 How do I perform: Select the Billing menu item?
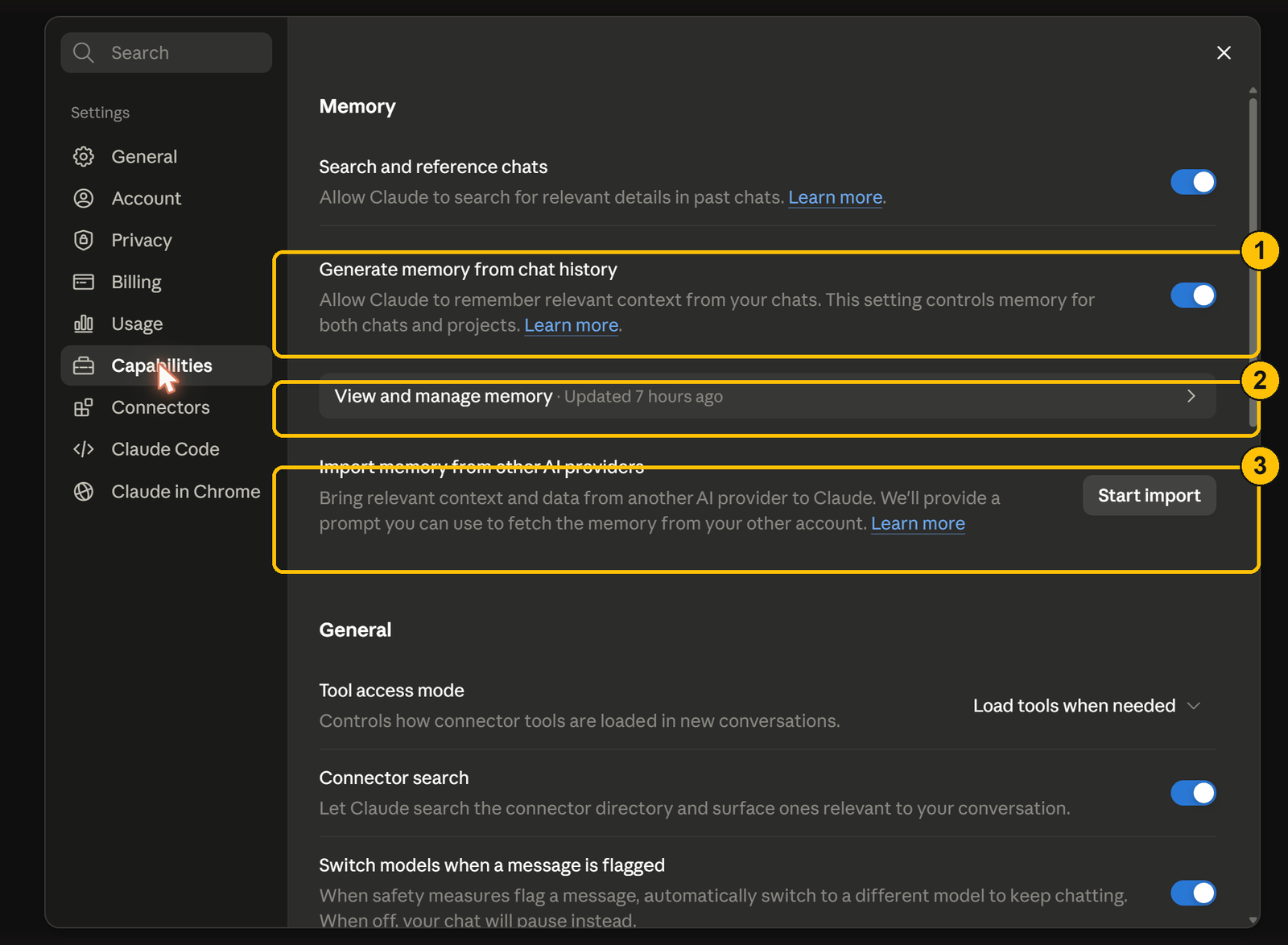[x=167, y=282]
